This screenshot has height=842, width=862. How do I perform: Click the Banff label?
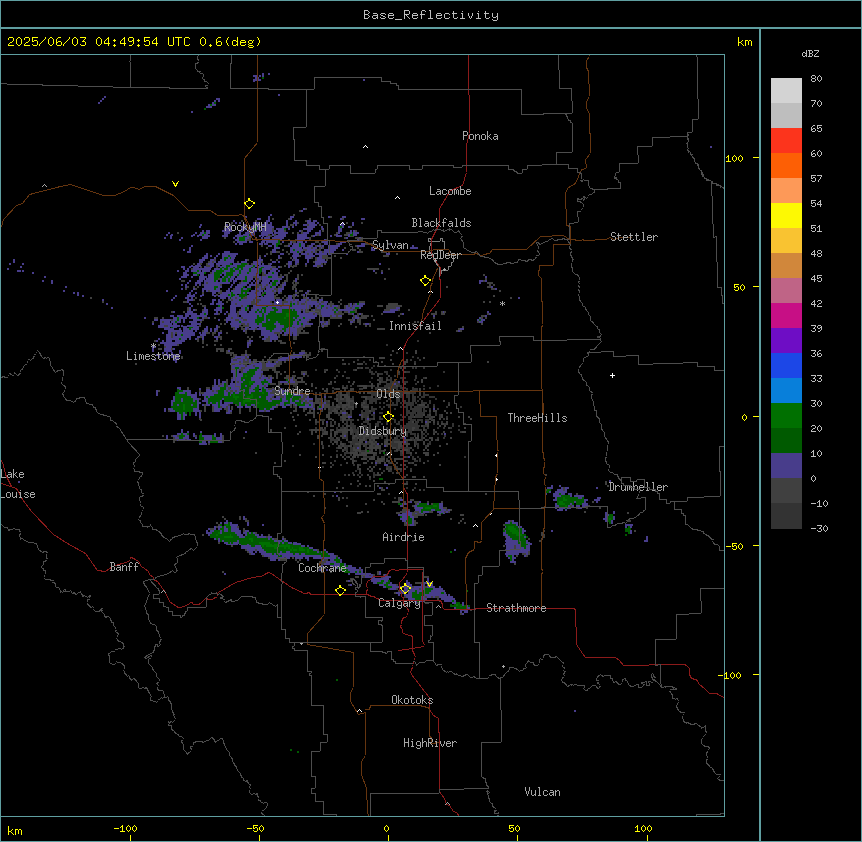pos(124,567)
